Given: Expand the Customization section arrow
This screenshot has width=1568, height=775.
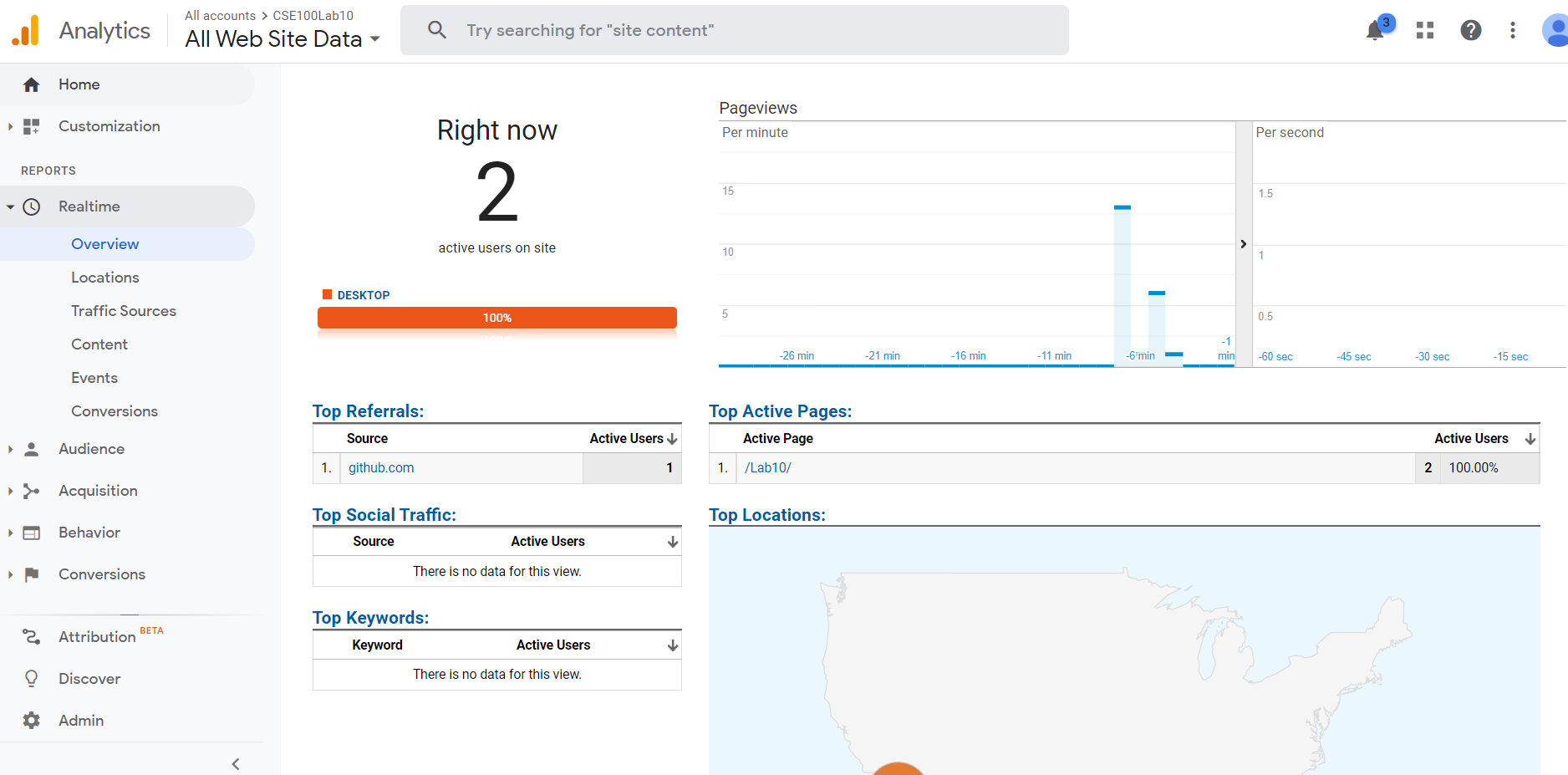Looking at the screenshot, I should [x=10, y=126].
